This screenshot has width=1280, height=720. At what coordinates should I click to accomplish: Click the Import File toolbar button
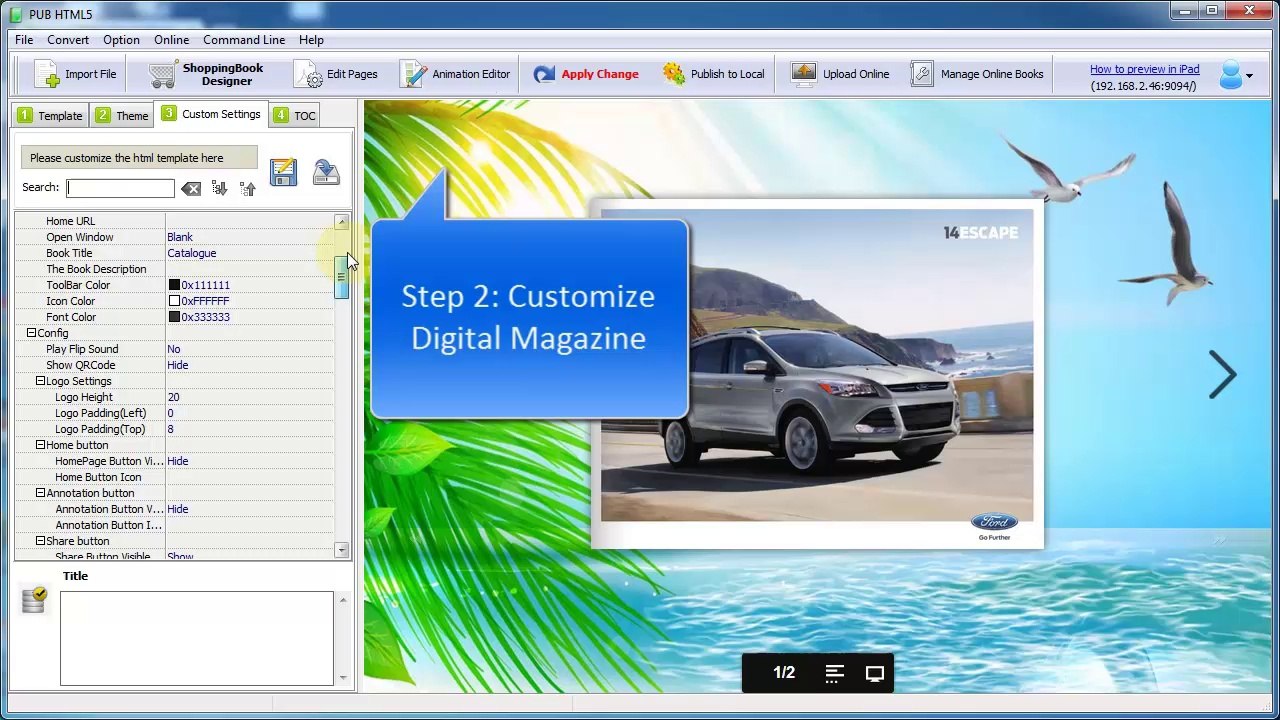pyautogui.click(x=75, y=74)
